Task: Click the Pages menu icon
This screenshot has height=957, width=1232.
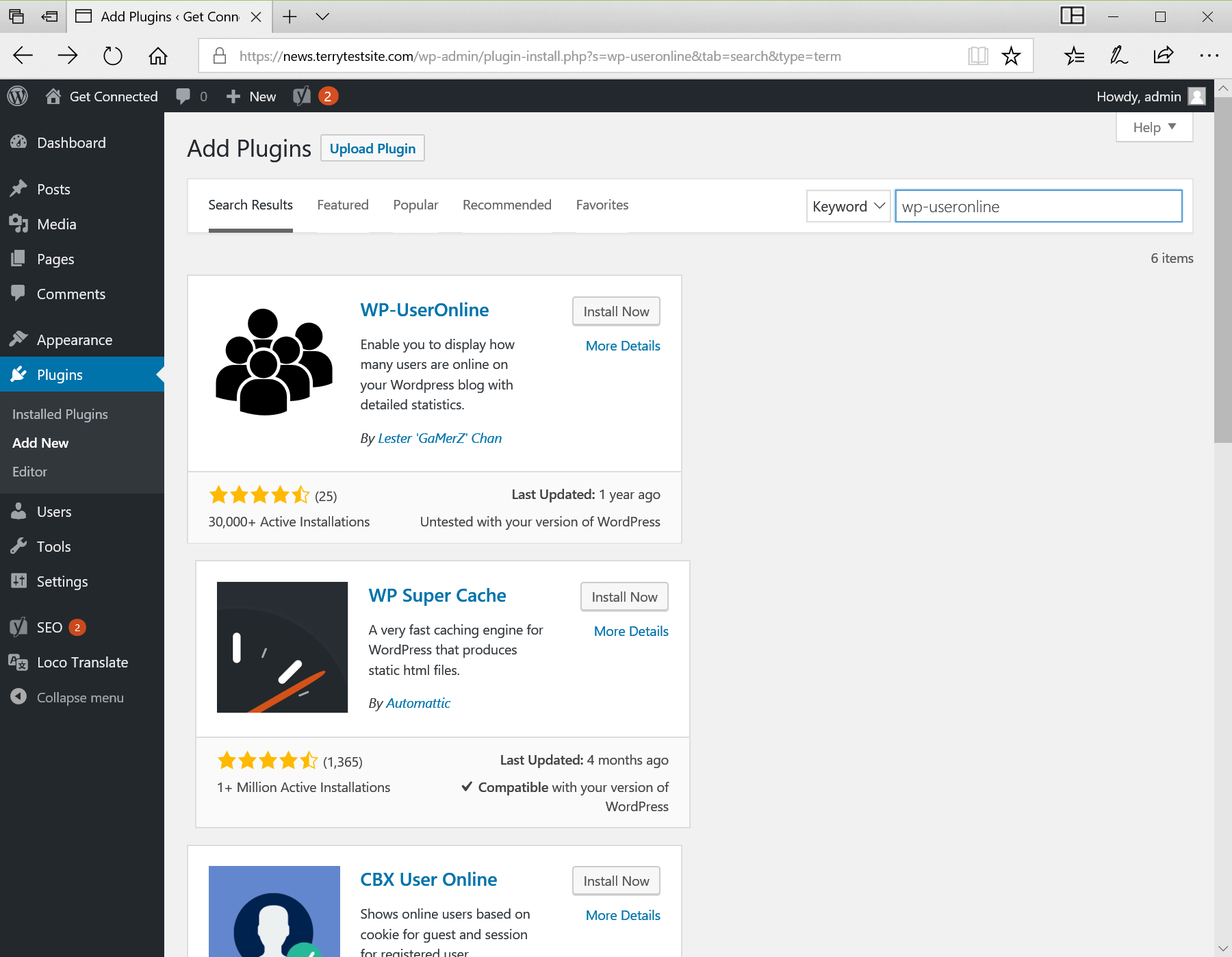Action: 18,259
